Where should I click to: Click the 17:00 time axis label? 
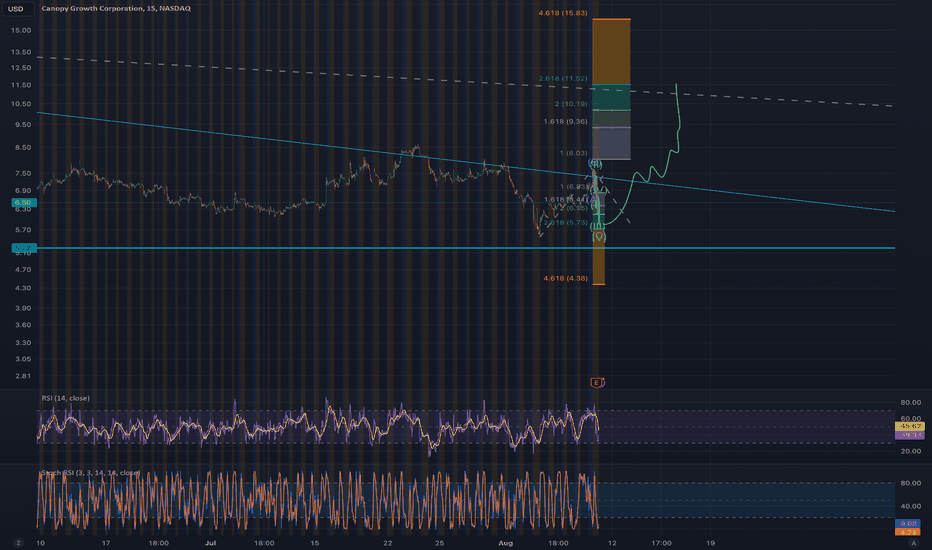[662, 543]
